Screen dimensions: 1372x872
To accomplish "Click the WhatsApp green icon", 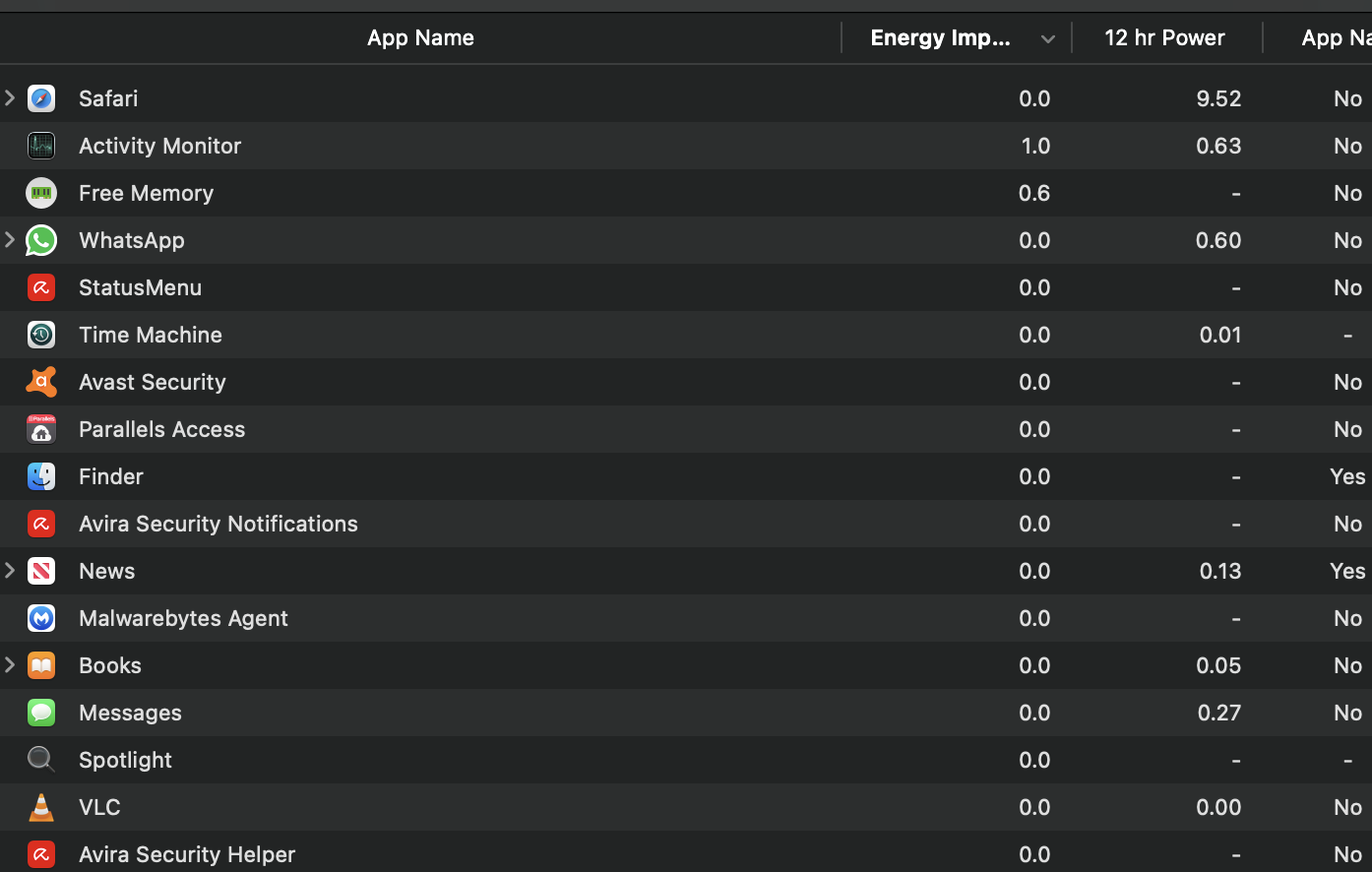I will click(41, 240).
